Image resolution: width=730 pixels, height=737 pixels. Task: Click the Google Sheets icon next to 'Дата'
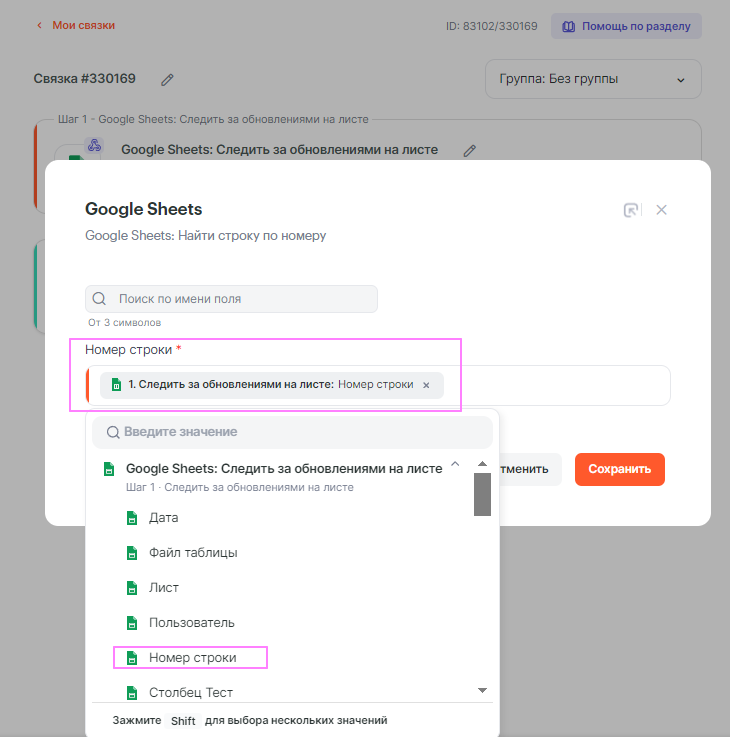[130, 518]
